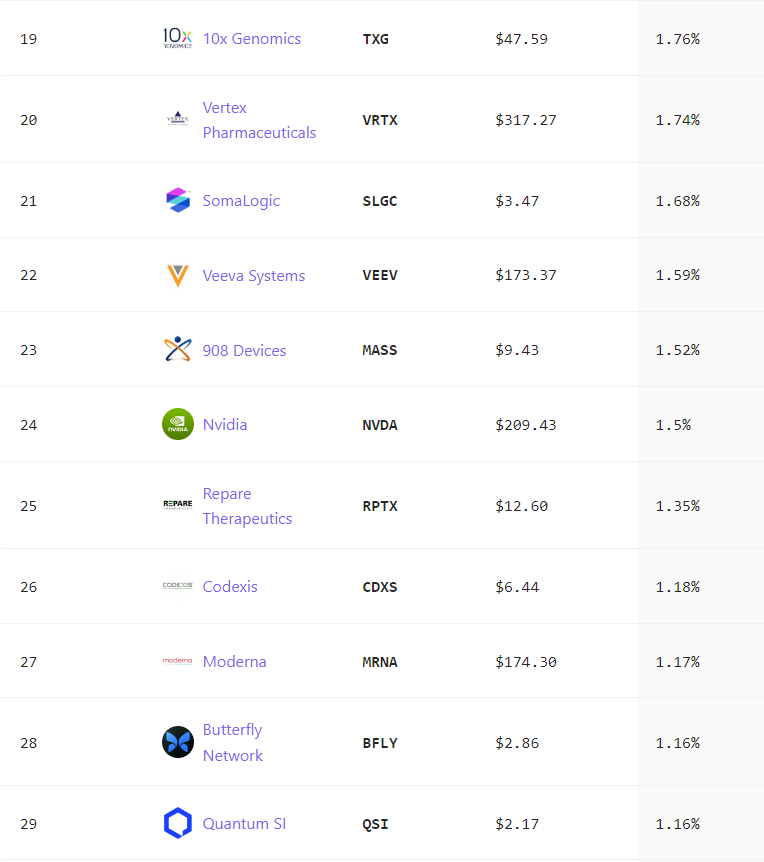Click the $3.47 price cell
Viewport: 764px width, 862px height.
click(517, 201)
